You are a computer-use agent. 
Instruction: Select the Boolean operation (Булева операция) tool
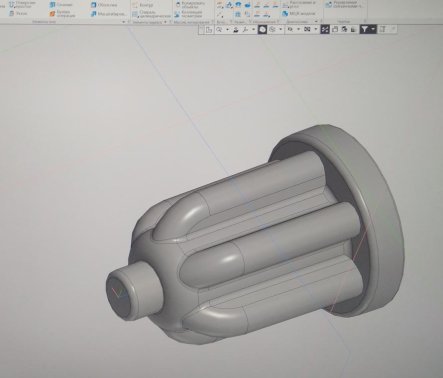click(x=62, y=14)
